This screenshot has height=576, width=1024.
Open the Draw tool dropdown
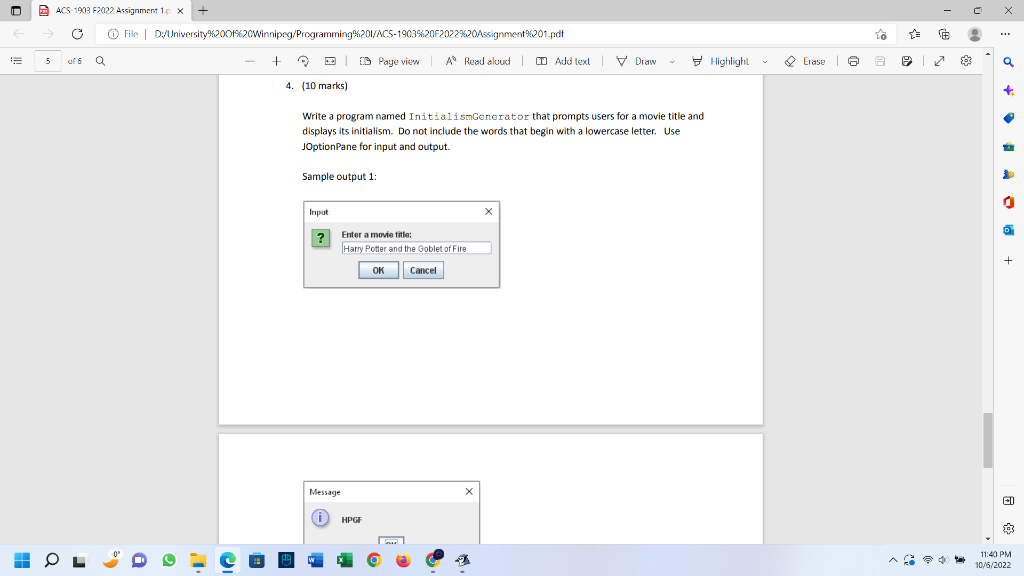672,61
